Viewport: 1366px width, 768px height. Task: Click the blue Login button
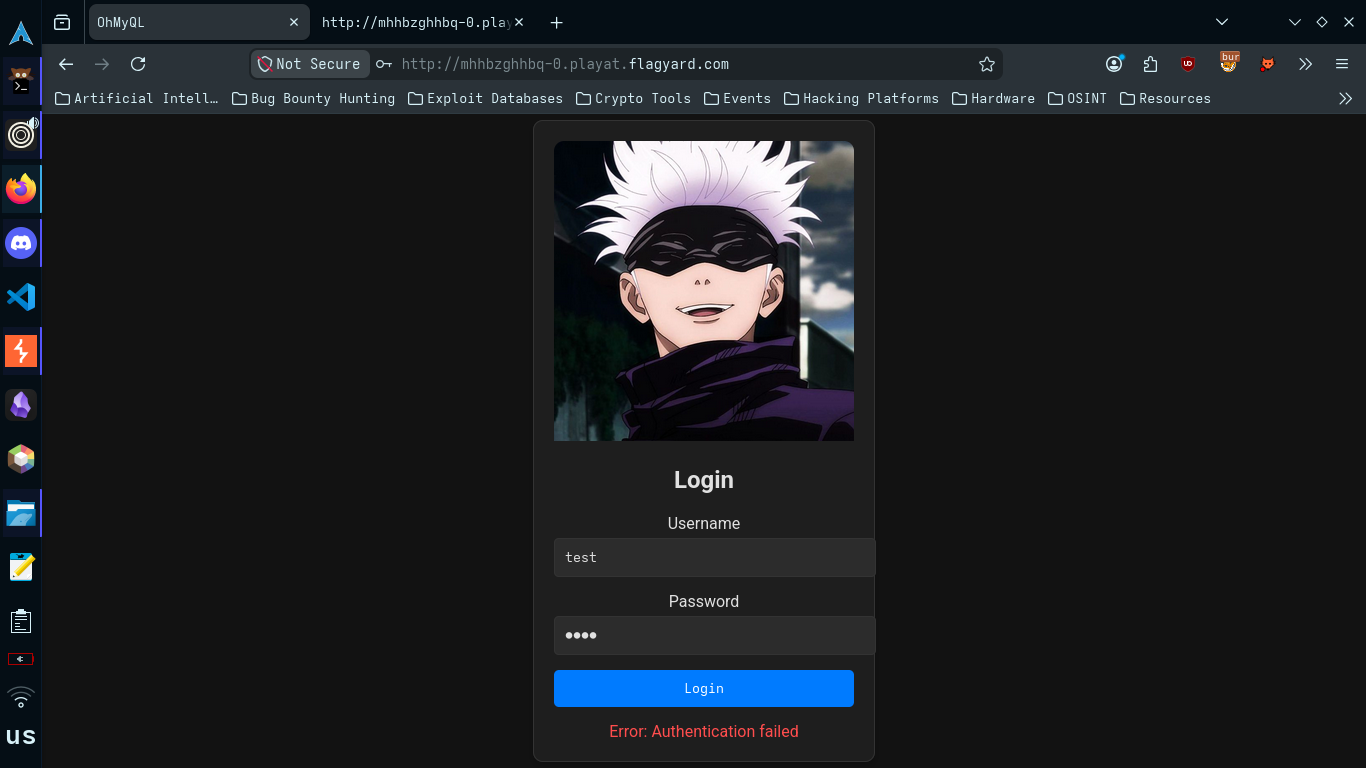(x=704, y=688)
